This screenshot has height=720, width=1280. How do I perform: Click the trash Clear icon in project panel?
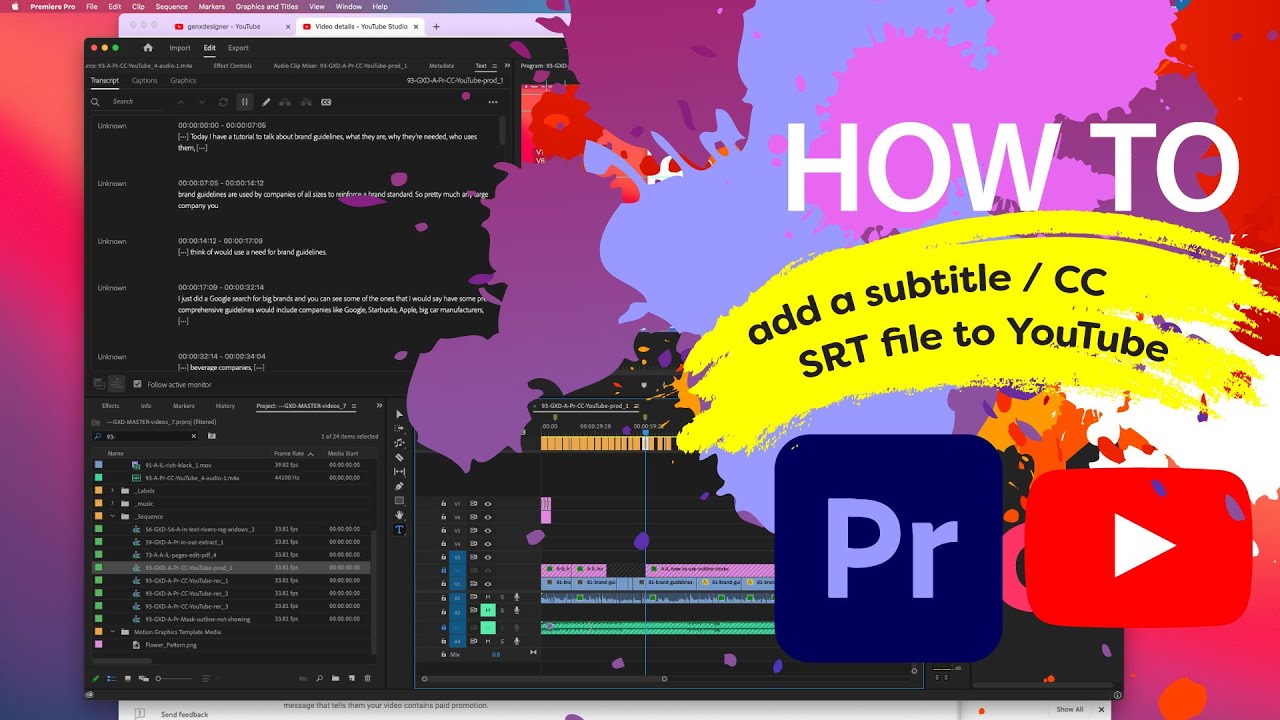(x=367, y=678)
